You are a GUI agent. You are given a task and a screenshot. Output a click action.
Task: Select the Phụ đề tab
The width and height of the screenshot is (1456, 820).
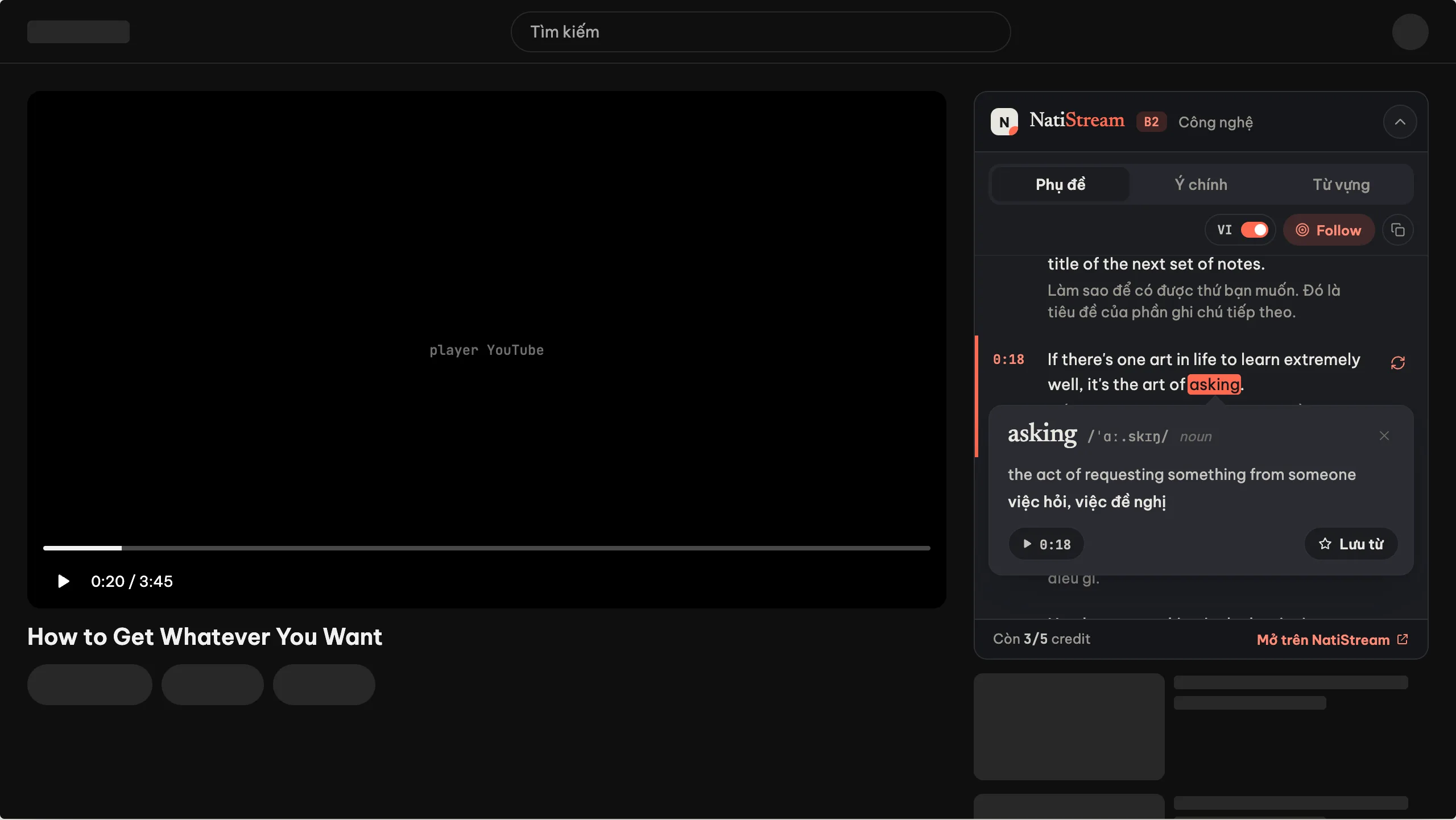1060,184
